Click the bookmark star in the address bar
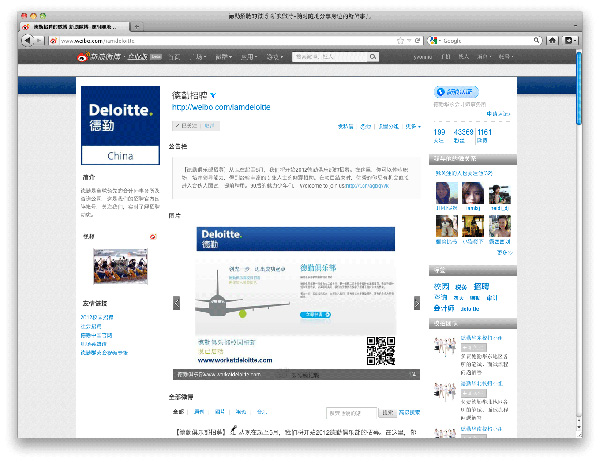Viewport: 600px width, 462px height. click(x=399, y=40)
